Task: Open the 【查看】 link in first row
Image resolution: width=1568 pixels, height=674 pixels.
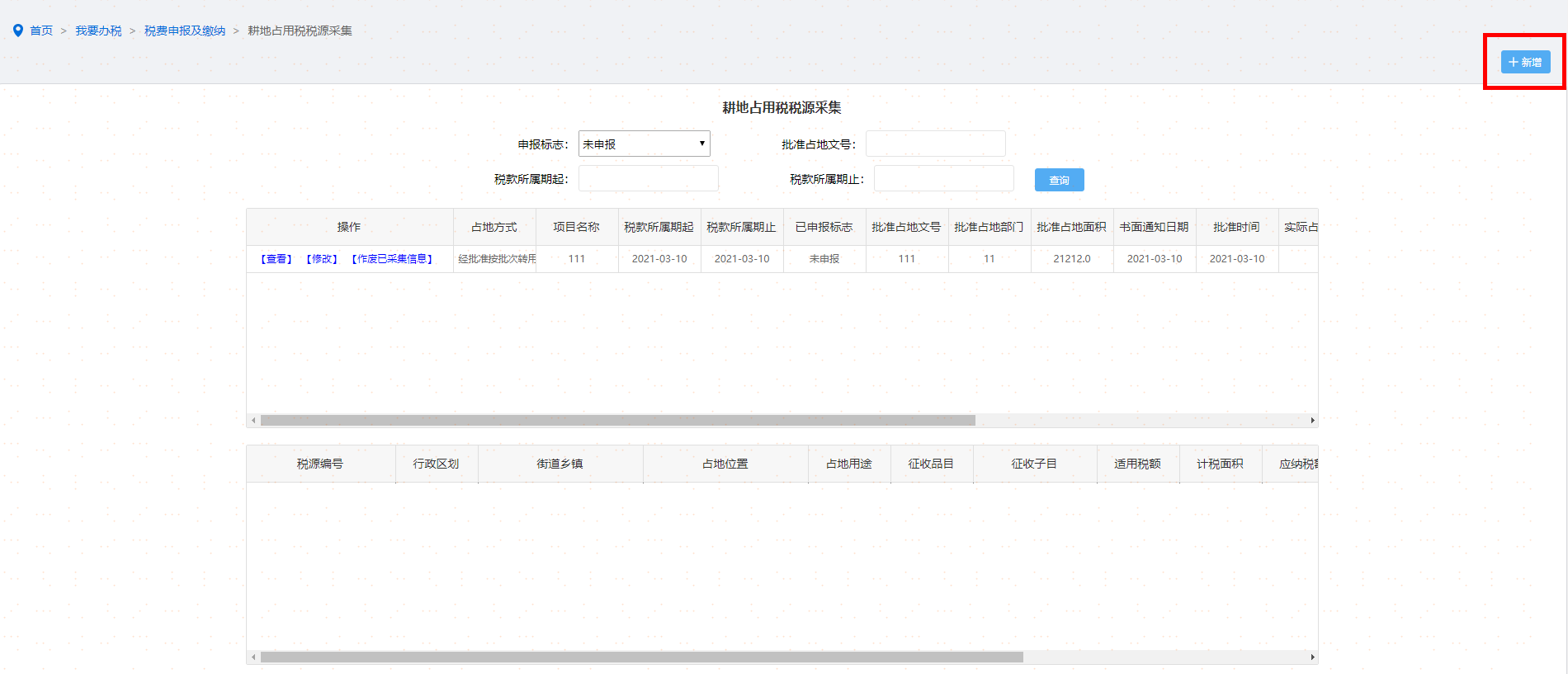Action: (x=276, y=259)
